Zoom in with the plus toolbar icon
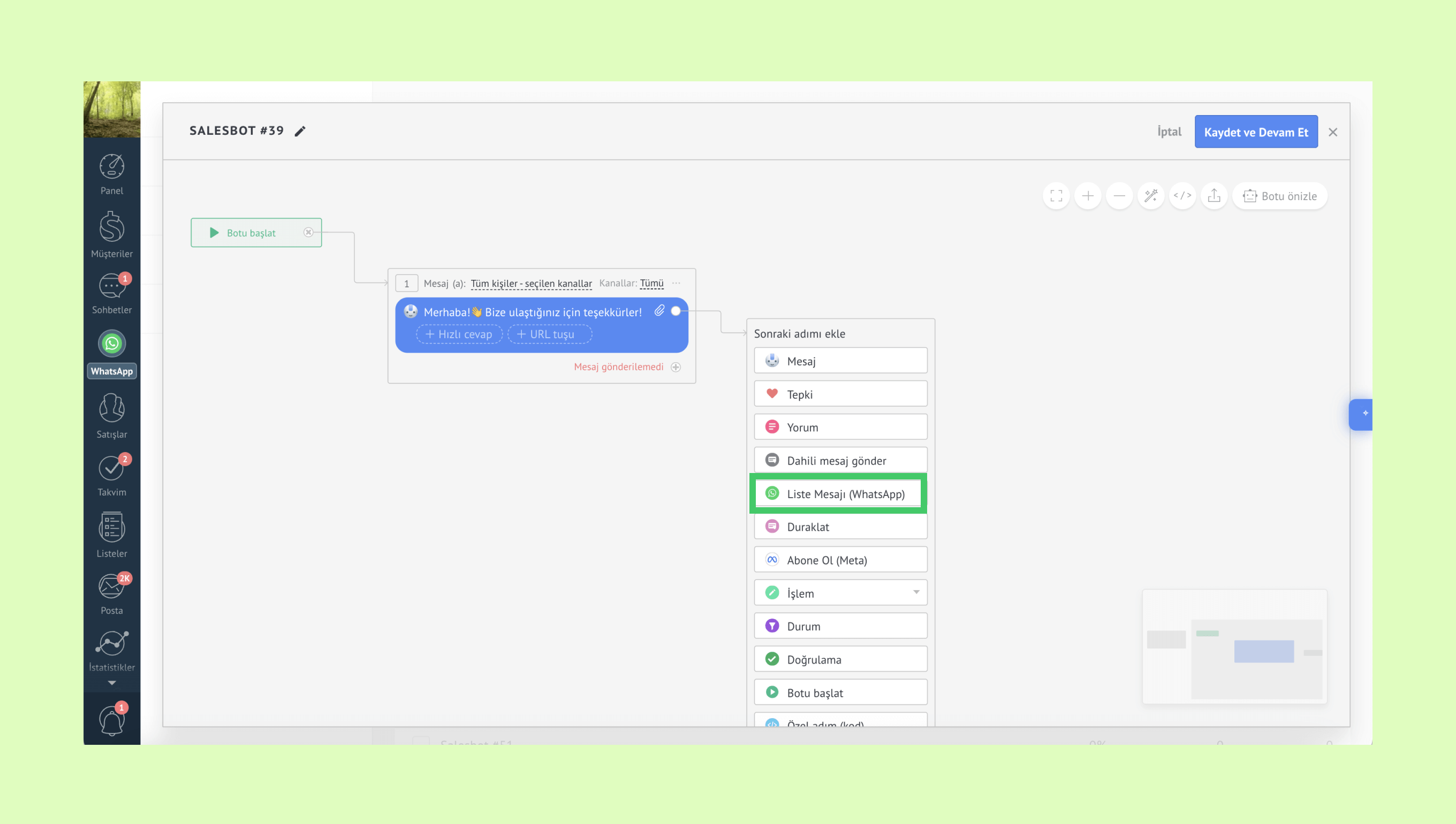This screenshot has height=824, width=1456. click(1088, 196)
